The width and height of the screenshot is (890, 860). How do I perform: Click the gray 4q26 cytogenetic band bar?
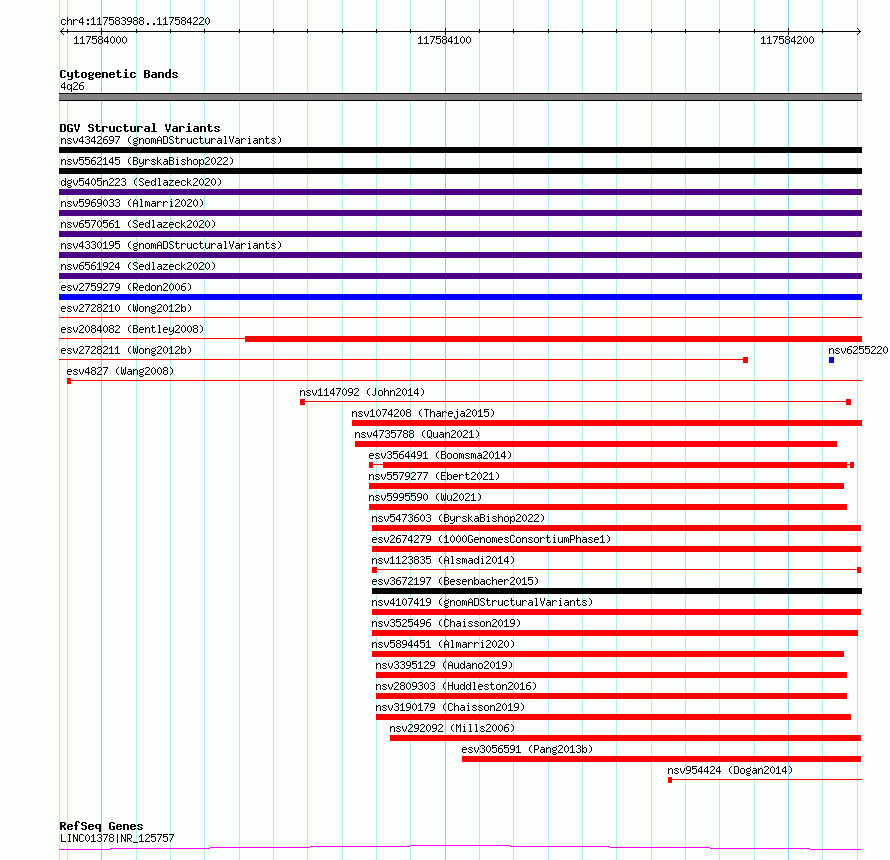pyautogui.click(x=460, y=97)
